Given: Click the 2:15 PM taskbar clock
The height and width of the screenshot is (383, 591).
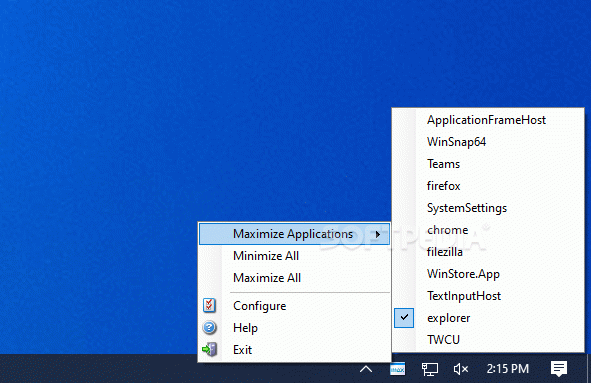Looking at the screenshot, I should coord(507,369).
